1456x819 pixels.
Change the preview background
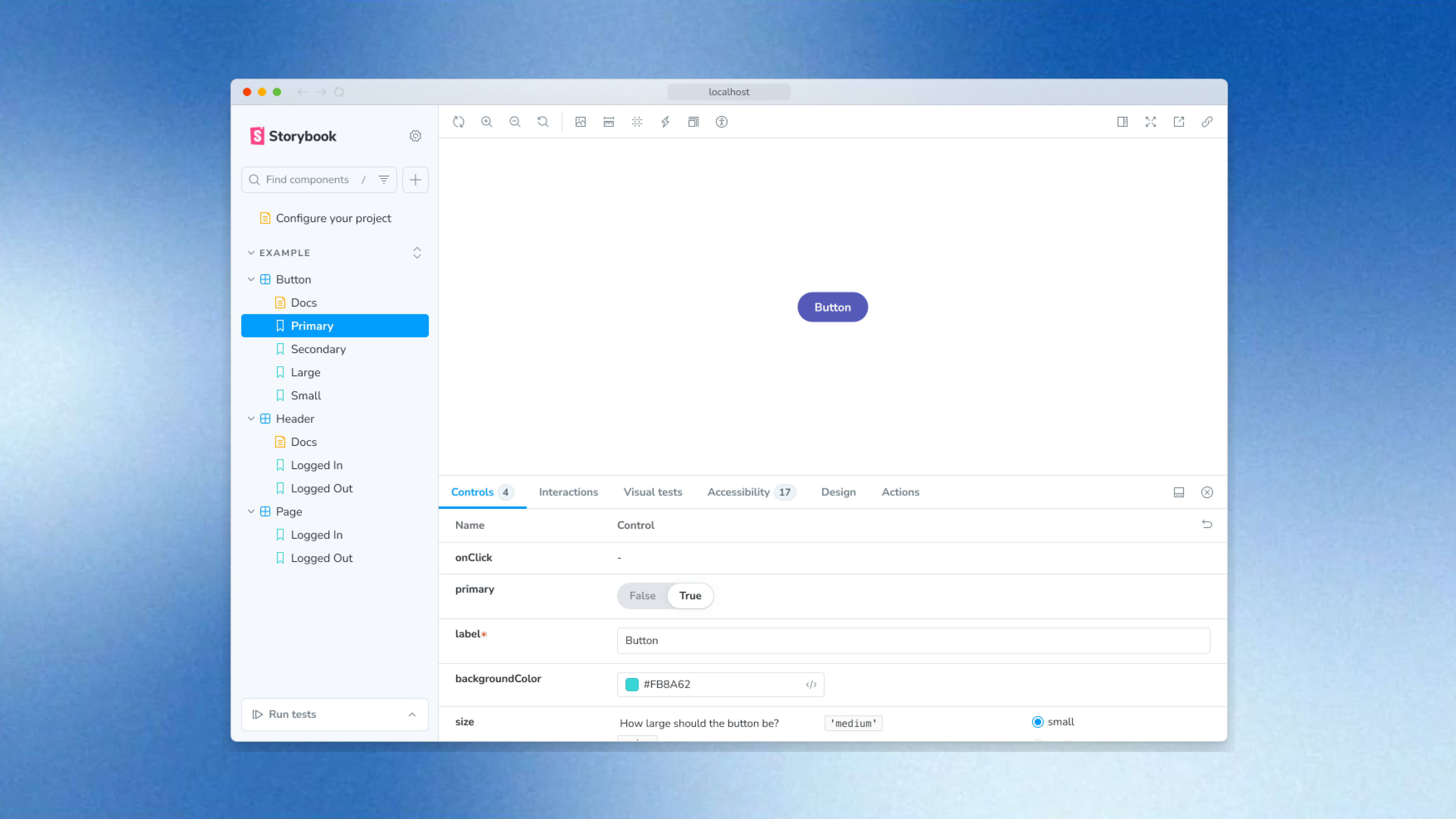pyautogui.click(x=580, y=121)
